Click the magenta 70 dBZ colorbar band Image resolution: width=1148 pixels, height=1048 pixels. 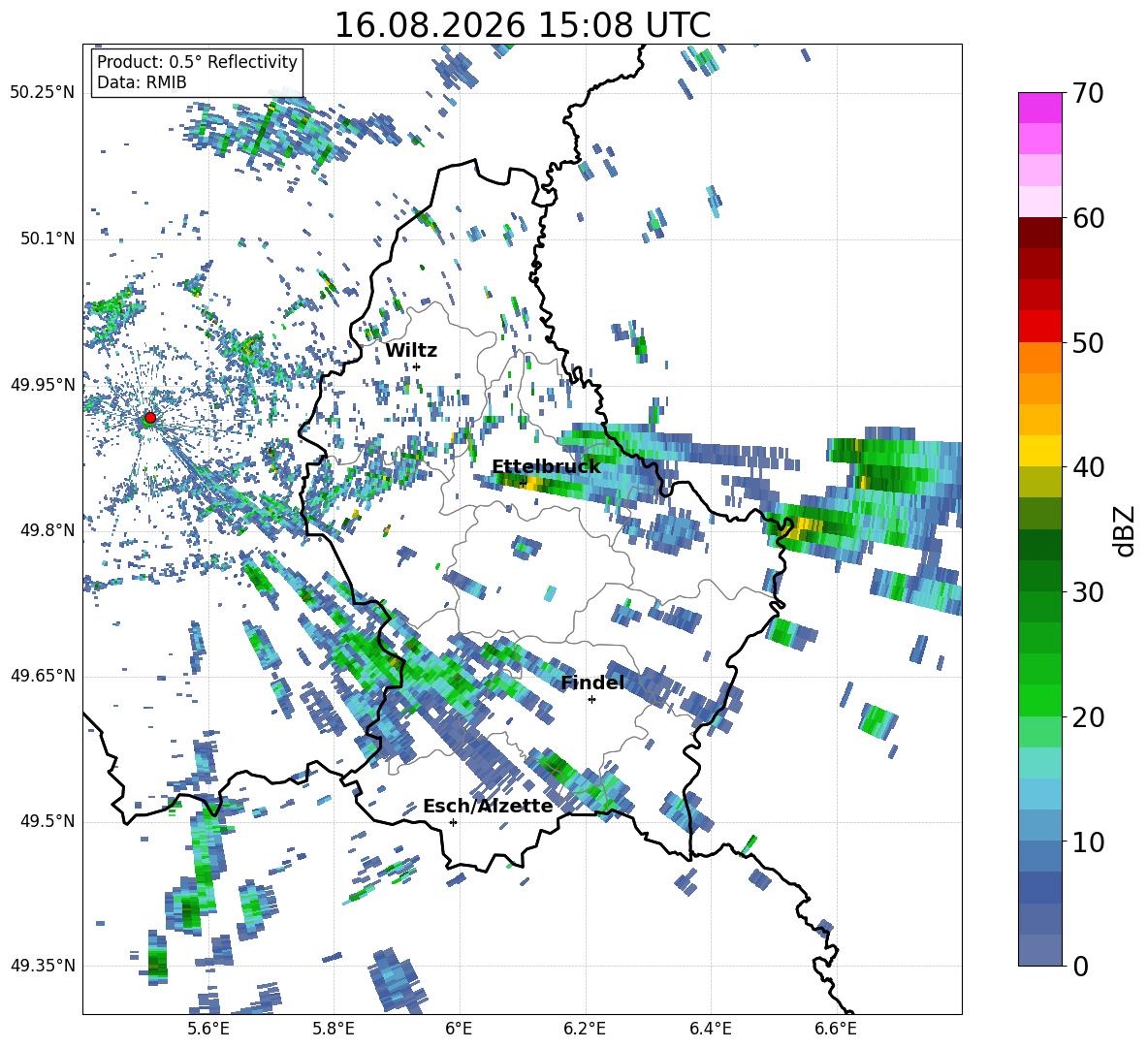[x=1039, y=108]
